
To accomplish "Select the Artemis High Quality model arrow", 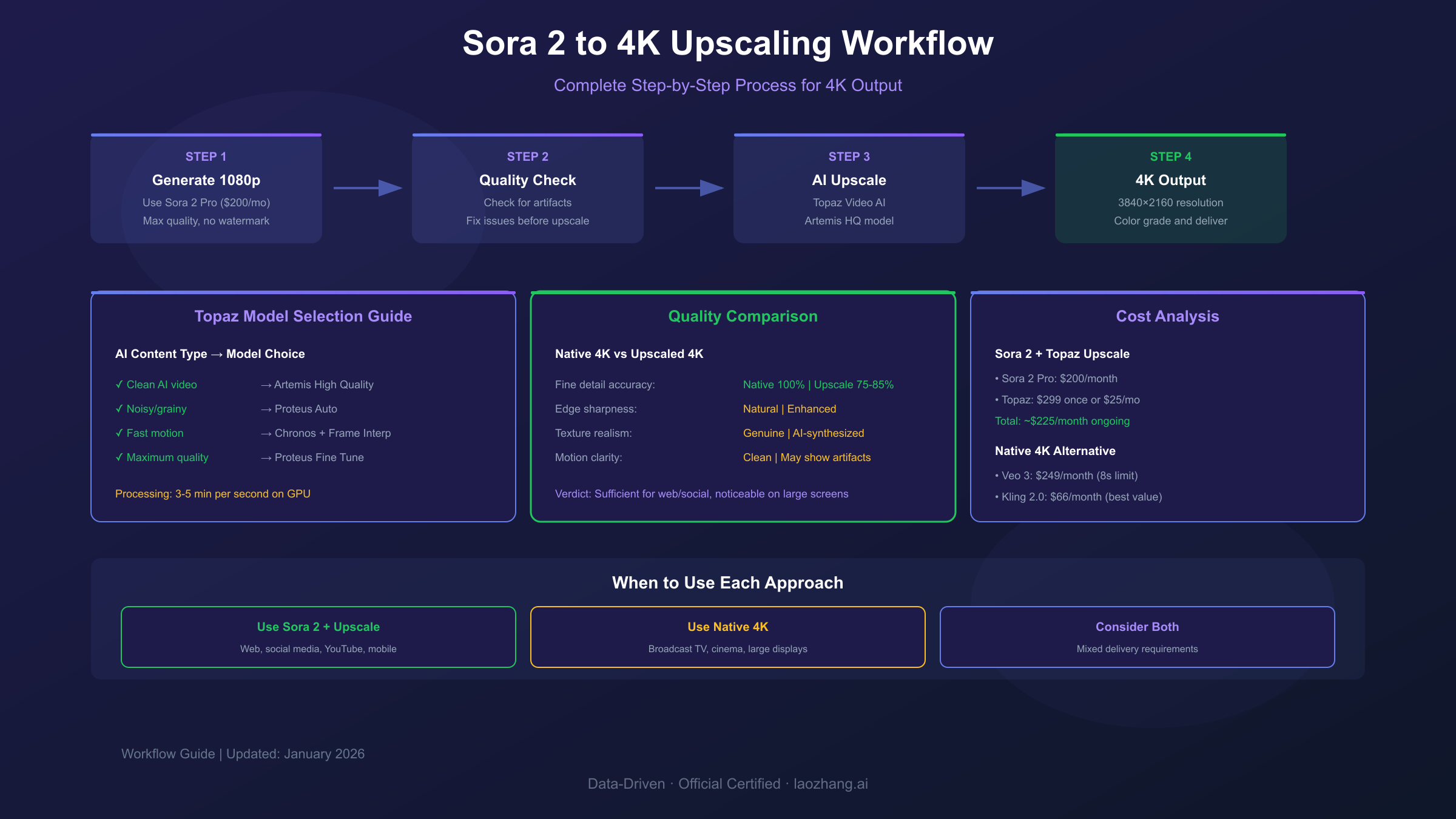I will click(x=266, y=384).
